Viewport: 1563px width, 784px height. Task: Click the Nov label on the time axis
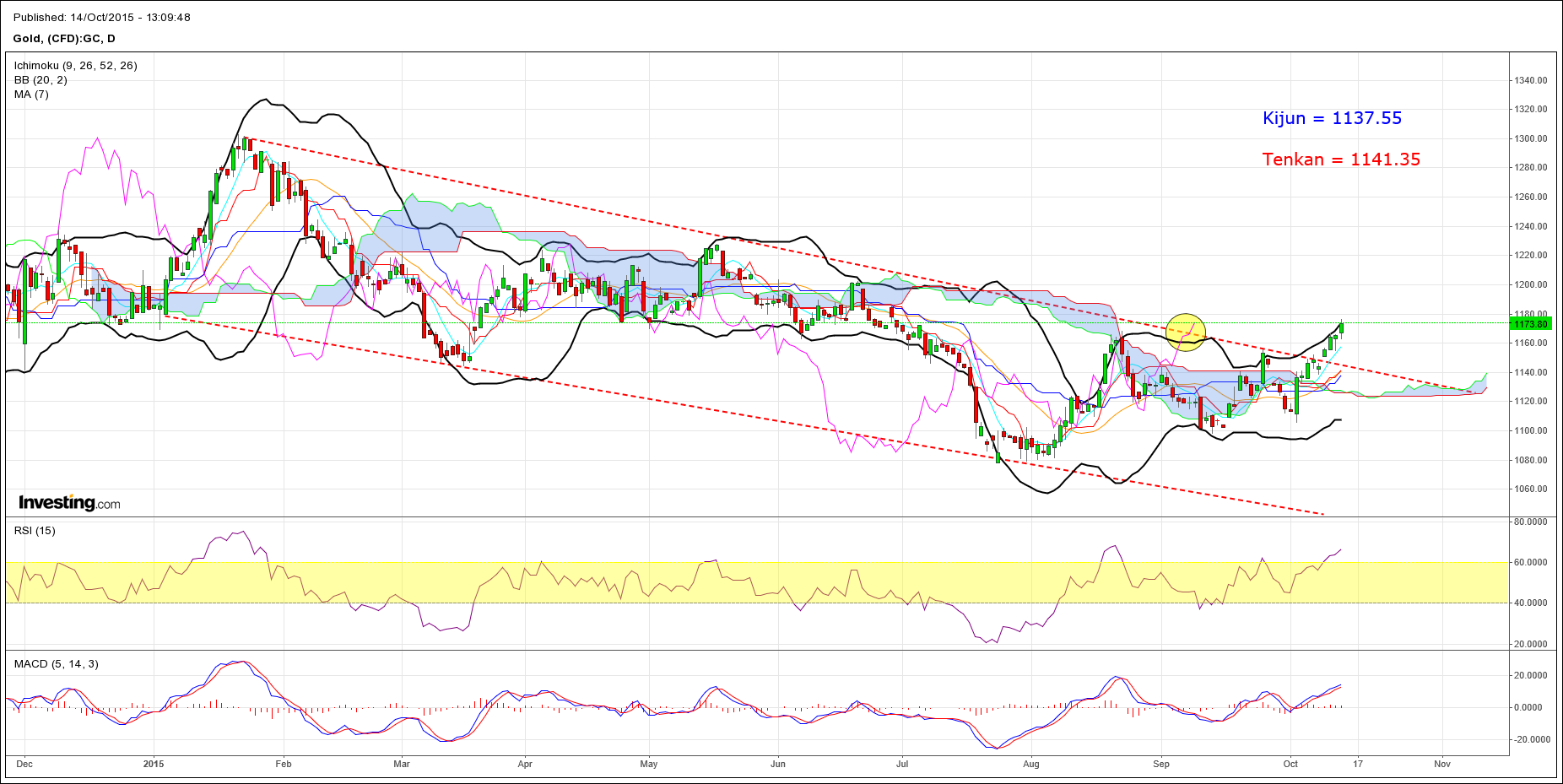click(1442, 765)
